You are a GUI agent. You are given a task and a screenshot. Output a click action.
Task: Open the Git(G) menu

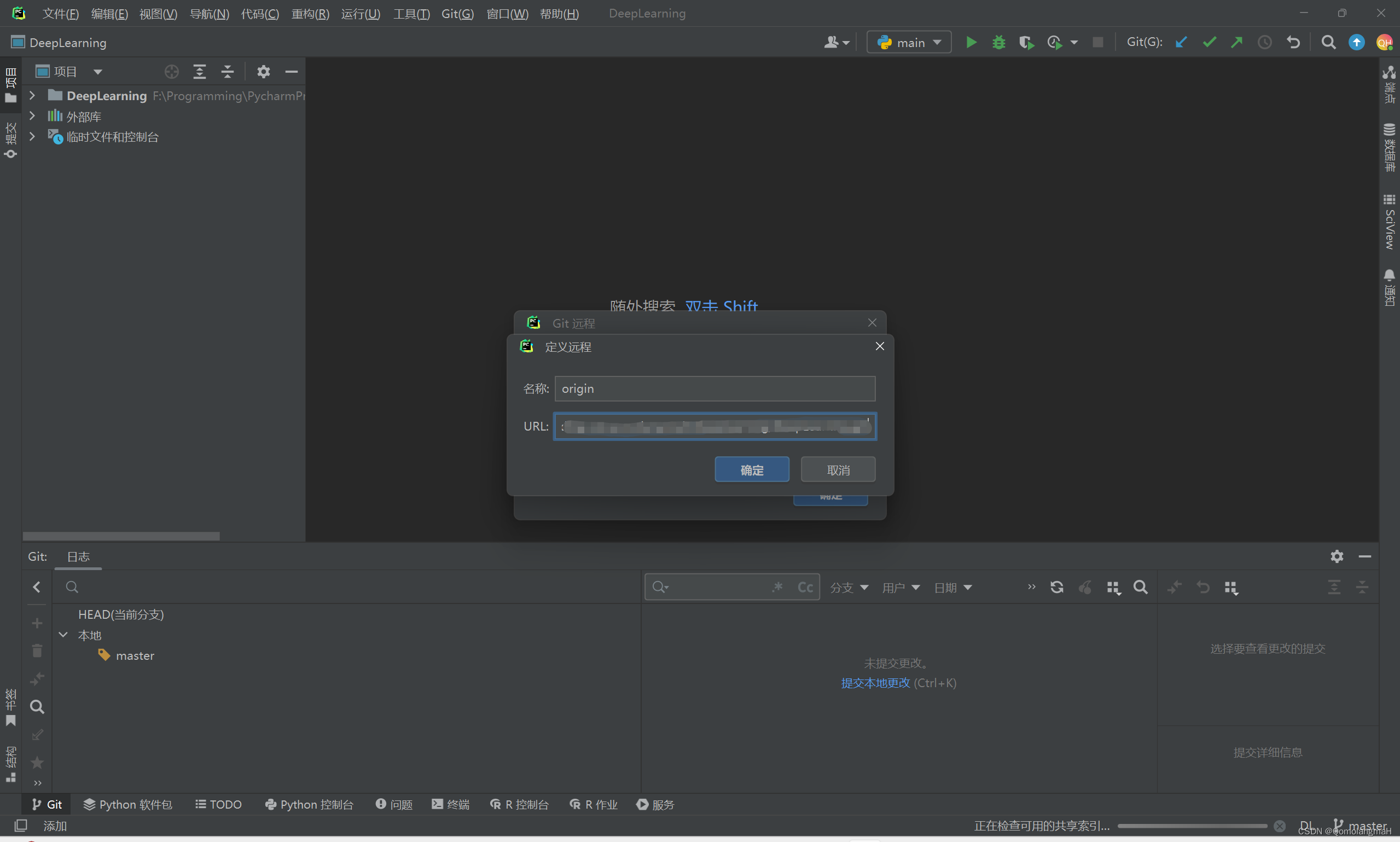[457, 14]
